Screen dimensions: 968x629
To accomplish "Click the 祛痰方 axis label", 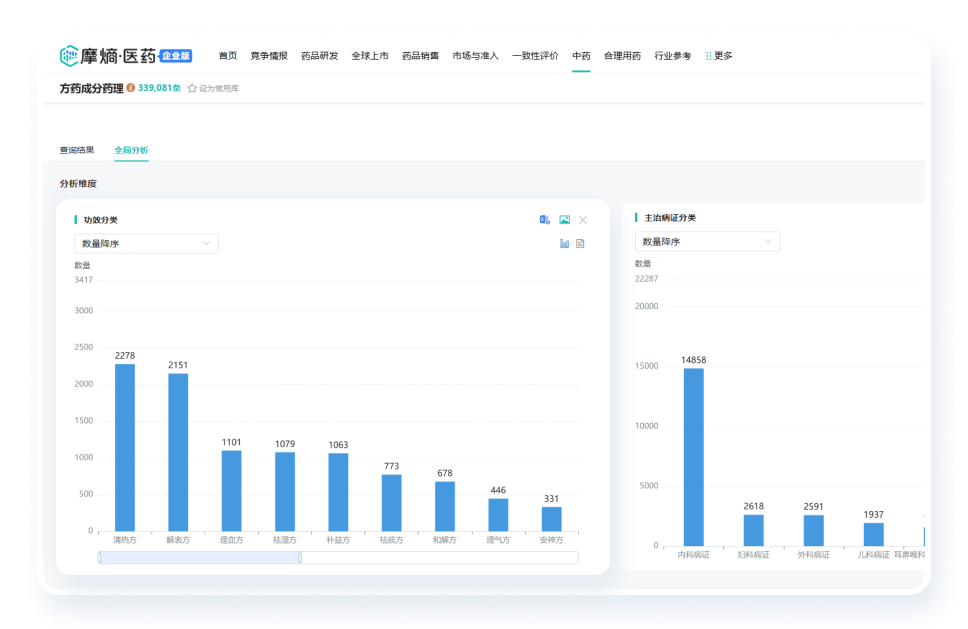I will pyautogui.click(x=391, y=539).
